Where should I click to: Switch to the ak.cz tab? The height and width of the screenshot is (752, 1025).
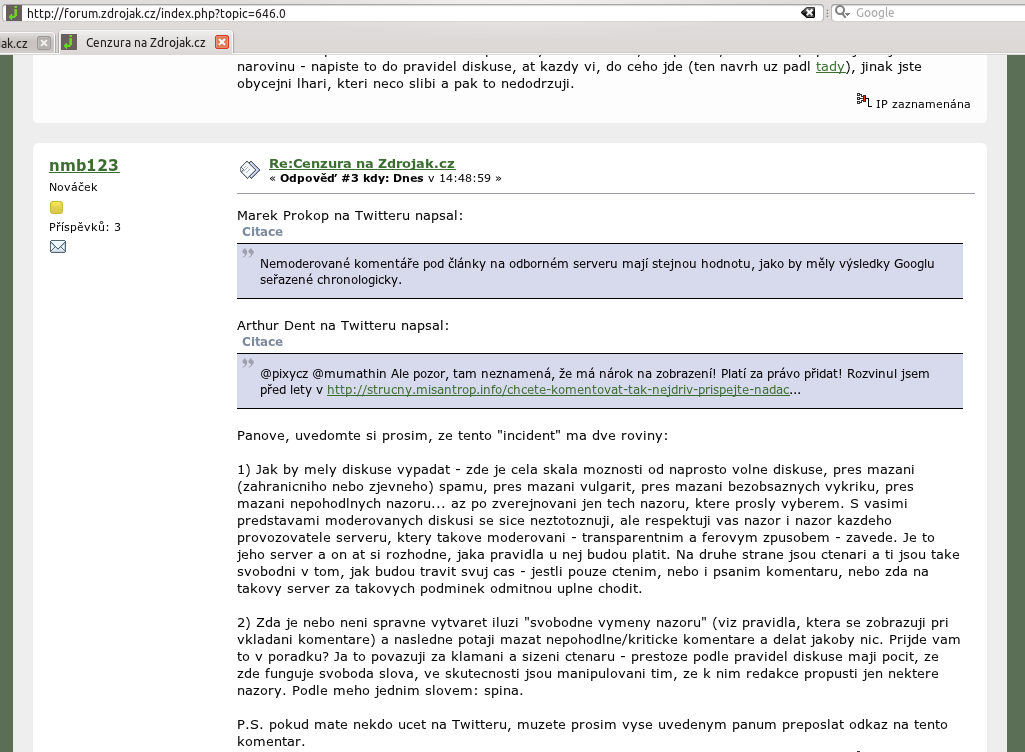click(x=14, y=43)
